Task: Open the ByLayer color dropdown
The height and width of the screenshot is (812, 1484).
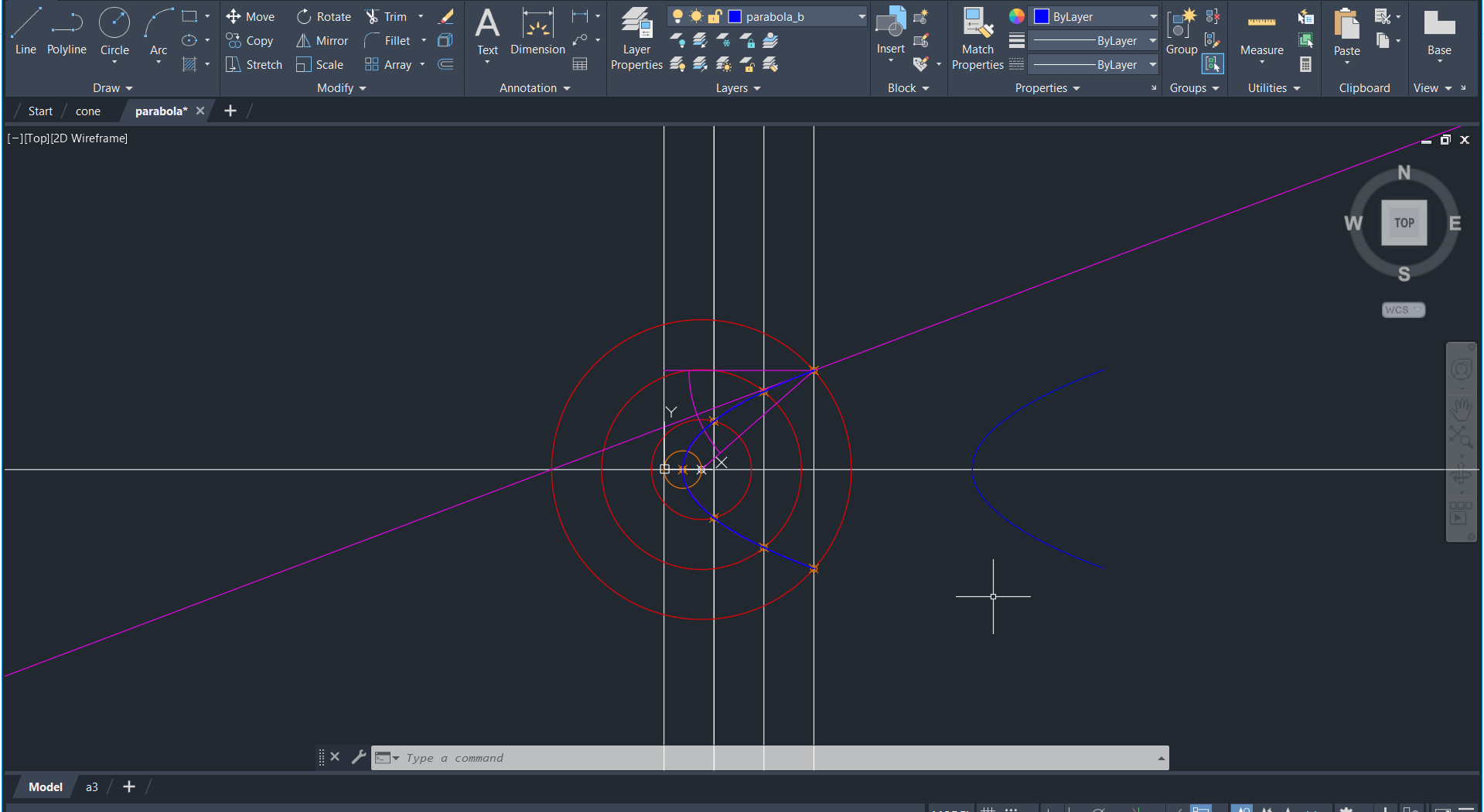Action: pyautogui.click(x=1152, y=16)
